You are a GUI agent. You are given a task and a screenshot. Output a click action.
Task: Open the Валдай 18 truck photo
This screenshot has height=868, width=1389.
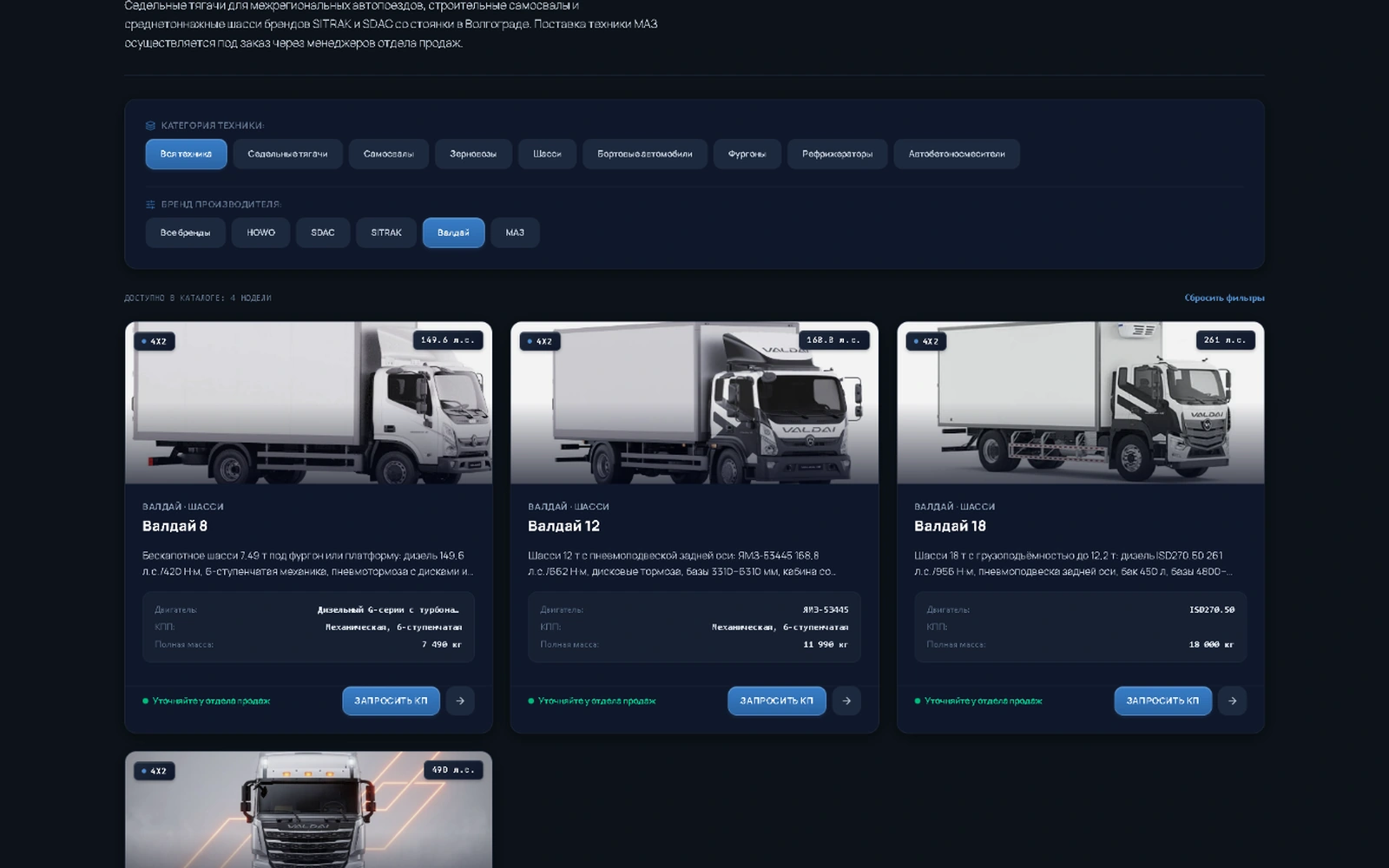click(1081, 403)
